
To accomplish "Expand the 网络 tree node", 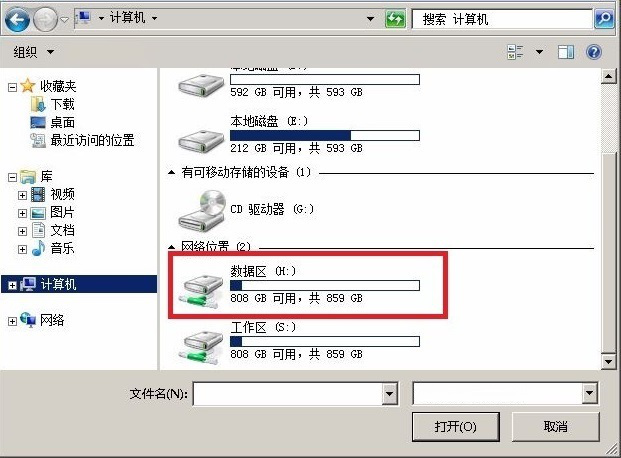I will pyautogui.click(x=12, y=321).
